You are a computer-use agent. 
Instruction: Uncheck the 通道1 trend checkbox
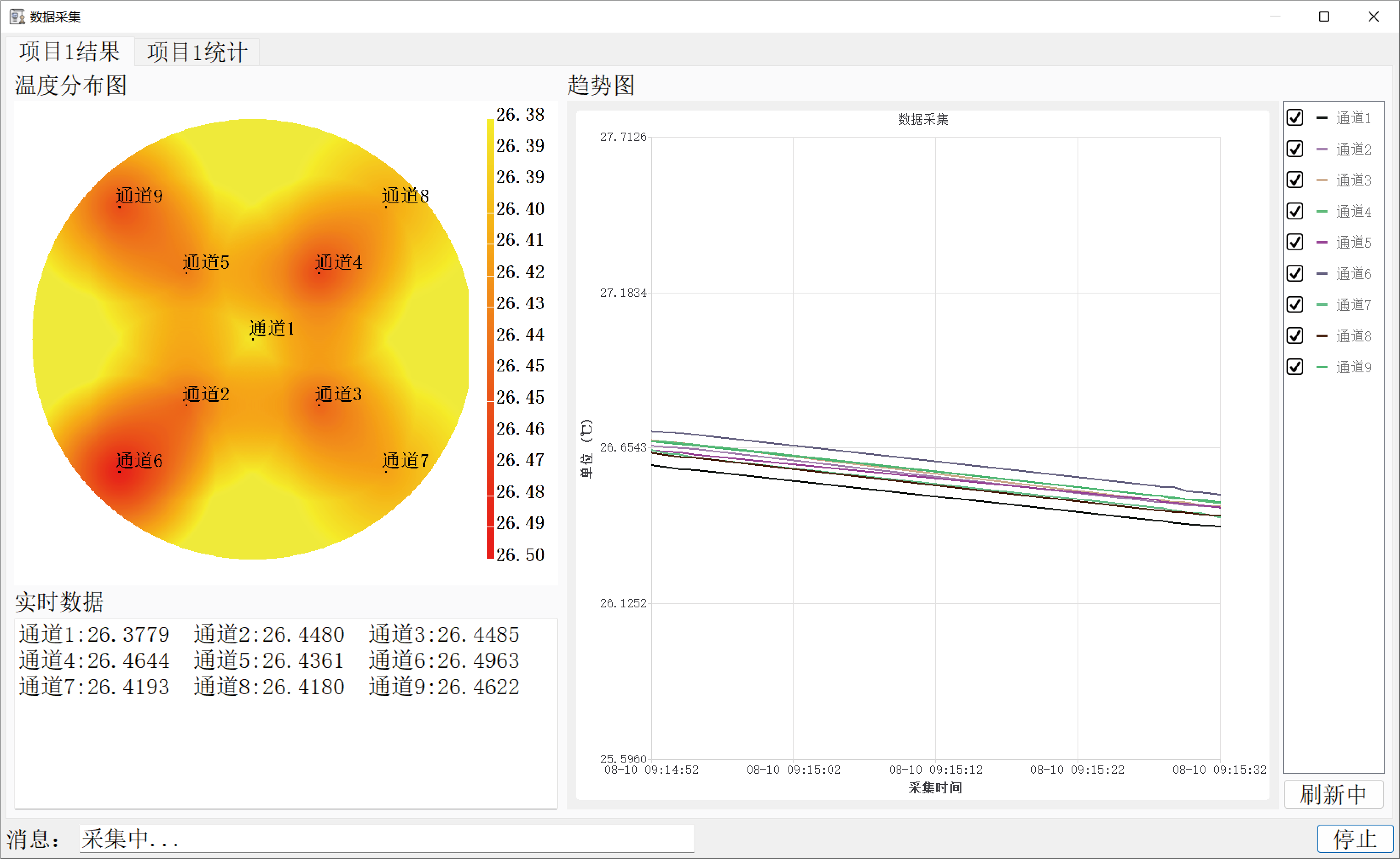(x=1295, y=118)
